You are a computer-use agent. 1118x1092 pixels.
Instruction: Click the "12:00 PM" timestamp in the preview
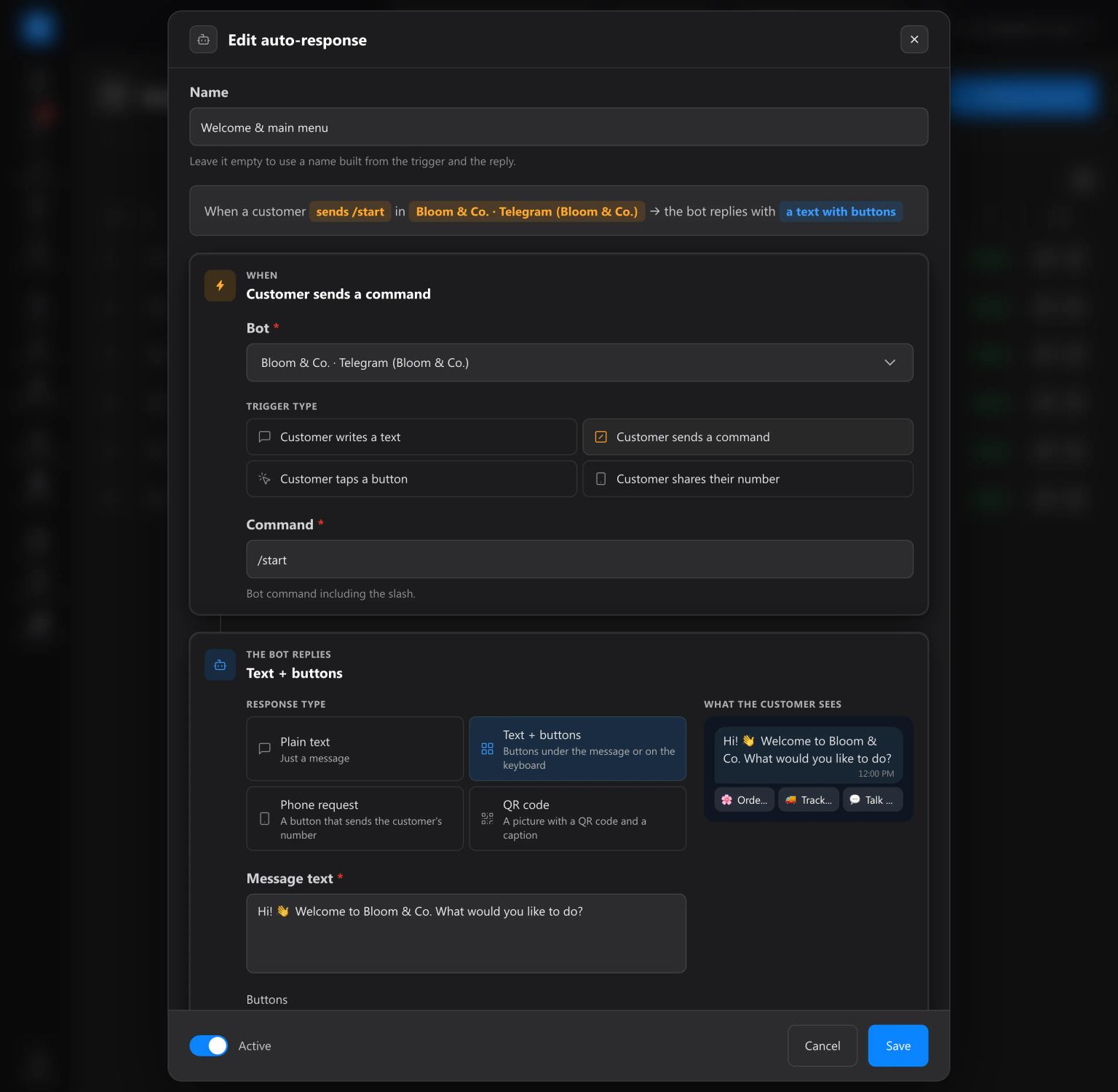(876, 773)
